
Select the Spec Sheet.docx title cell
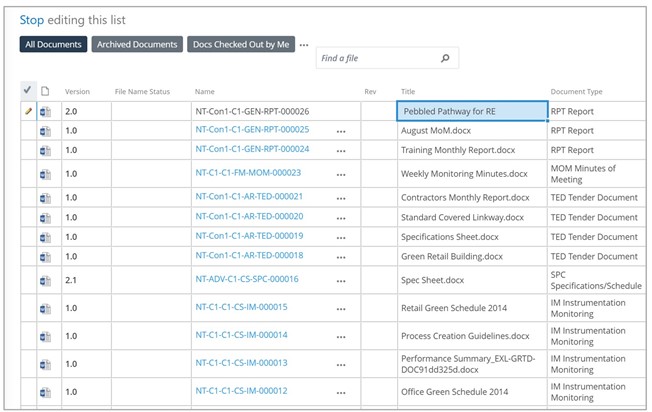pyautogui.click(x=472, y=280)
